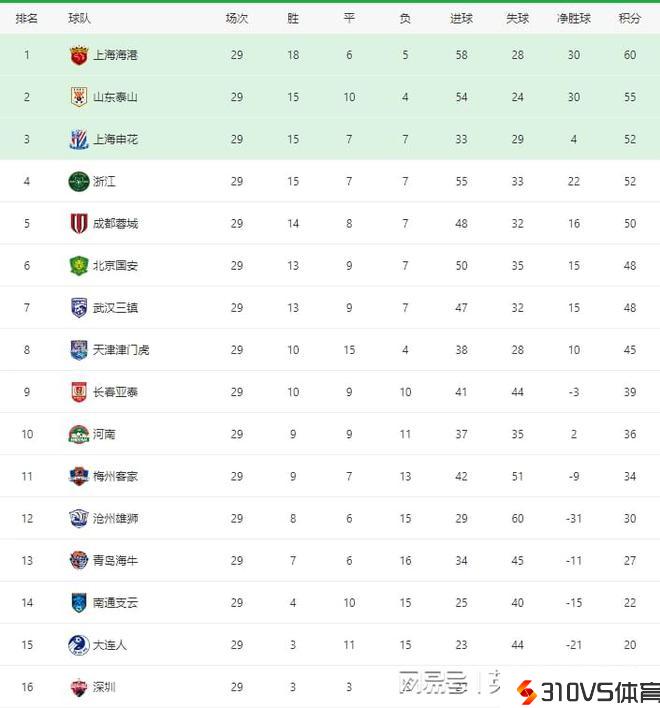Click the 上海海港 team logo
The height and width of the screenshot is (708, 660).
79,56
